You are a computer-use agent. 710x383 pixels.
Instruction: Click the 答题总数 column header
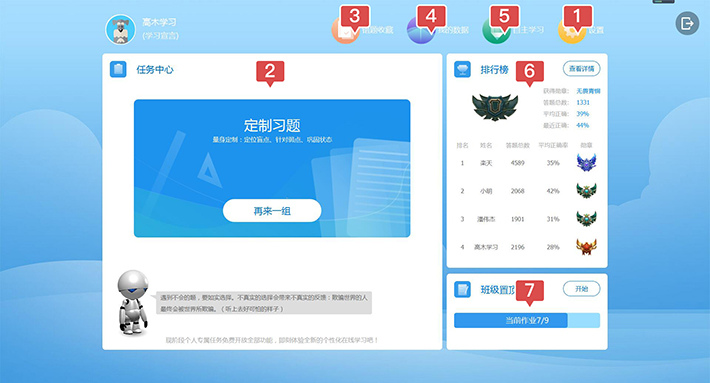click(518, 145)
